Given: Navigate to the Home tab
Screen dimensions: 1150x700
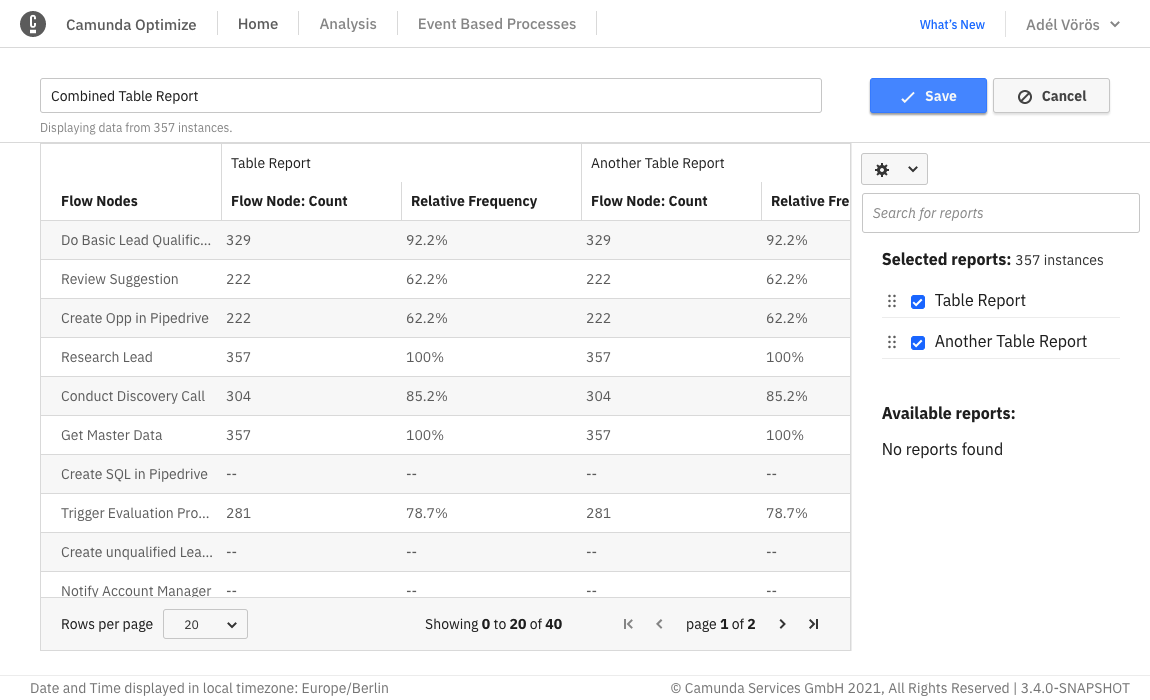Looking at the screenshot, I should pyautogui.click(x=258, y=24).
